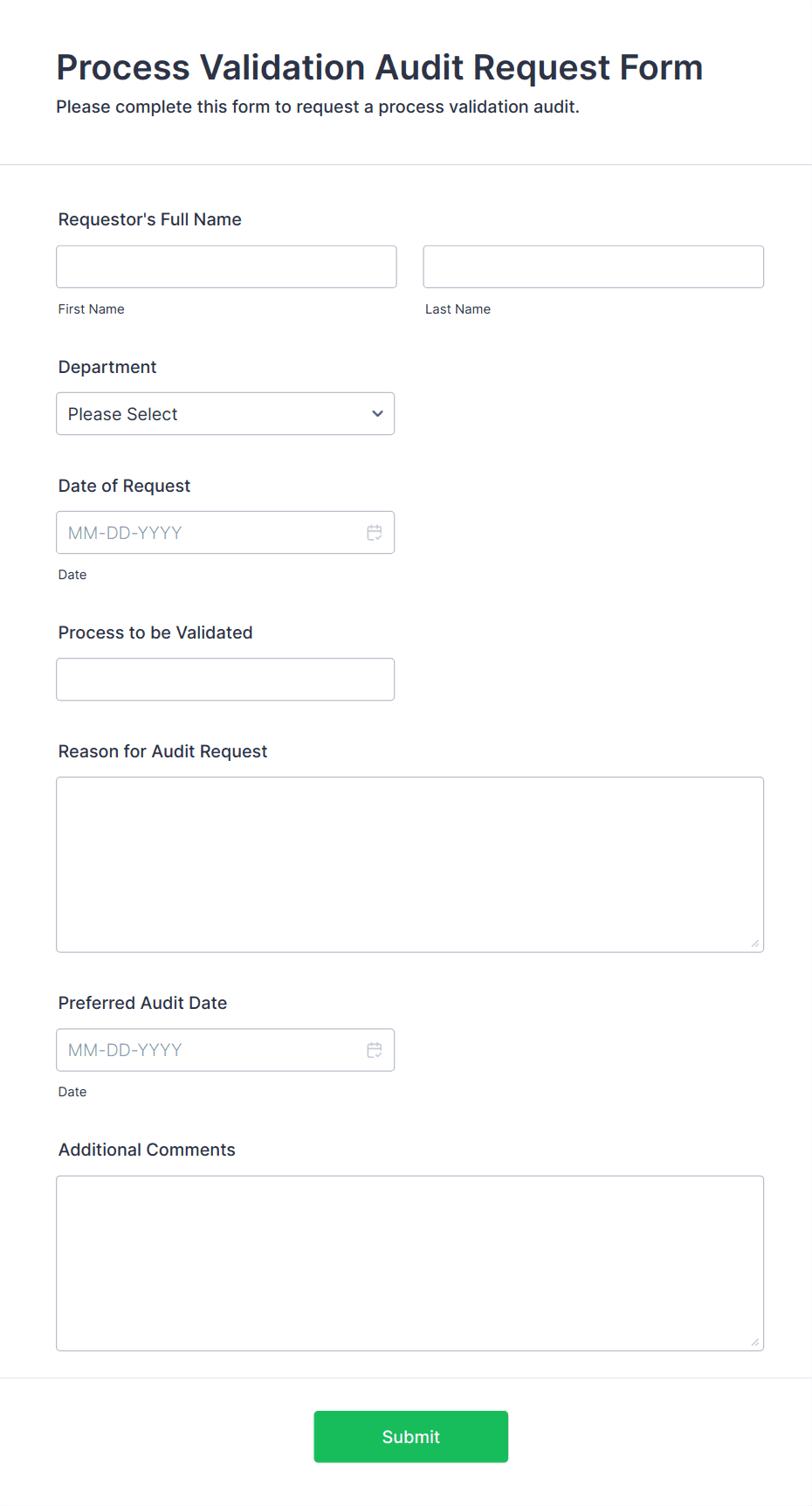The image size is (812, 1506).
Task: Click the Requestor's Full Name label
Action: (x=149, y=219)
